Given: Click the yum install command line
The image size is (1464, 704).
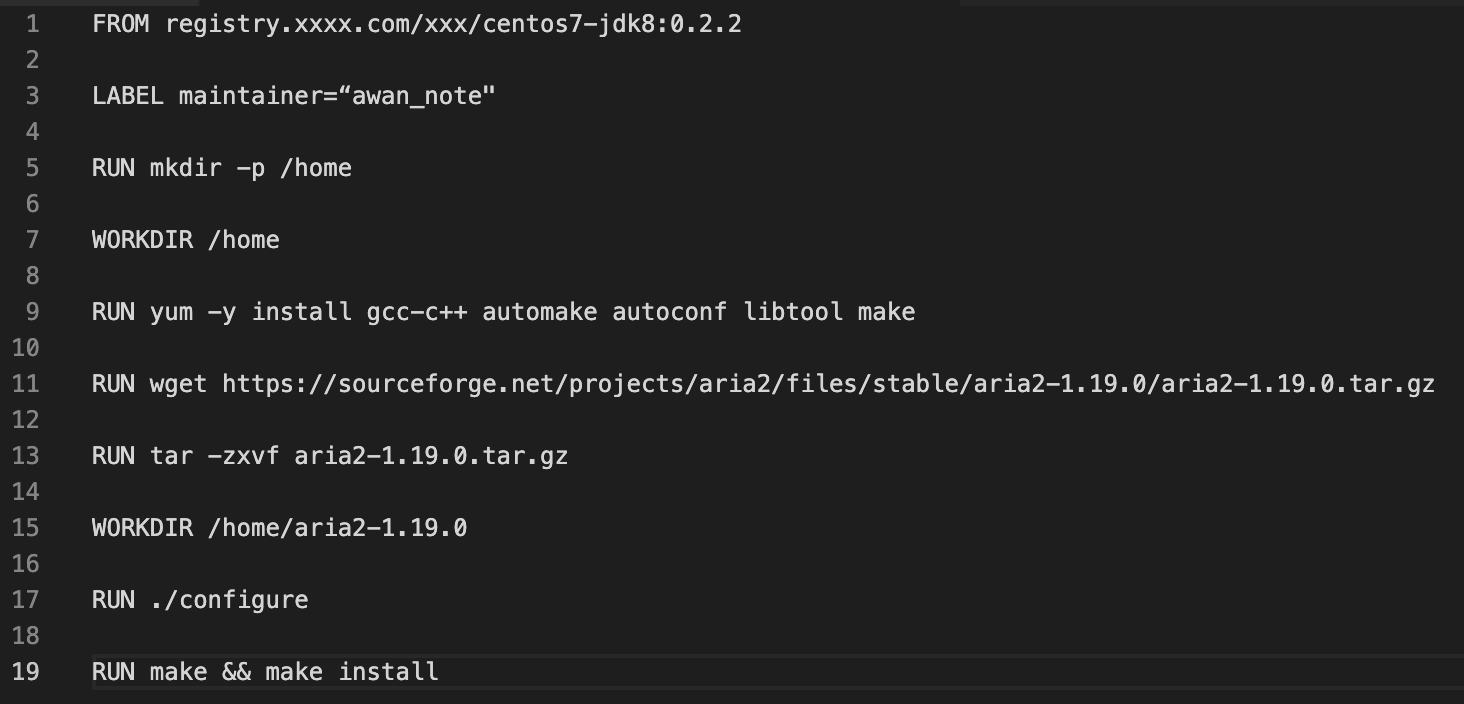Looking at the screenshot, I should coord(504,312).
